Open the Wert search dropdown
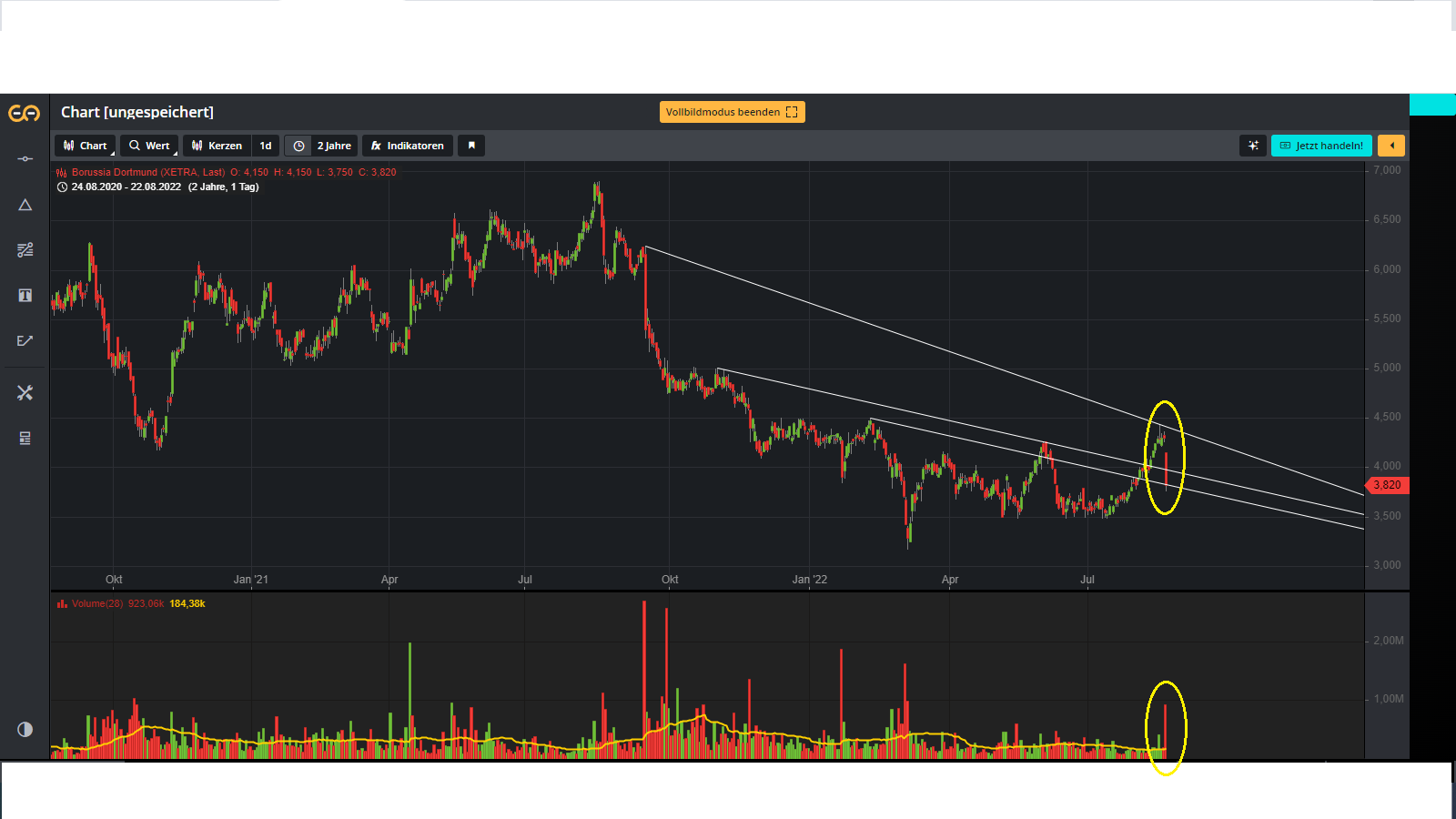 (x=149, y=146)
